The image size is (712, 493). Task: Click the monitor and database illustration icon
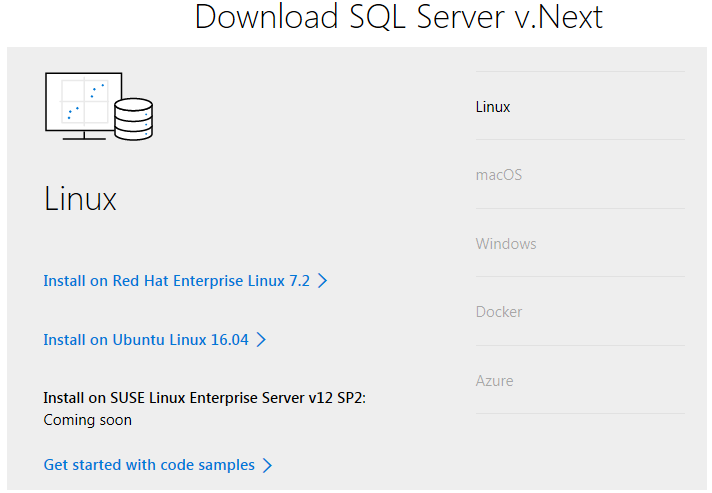99,106
